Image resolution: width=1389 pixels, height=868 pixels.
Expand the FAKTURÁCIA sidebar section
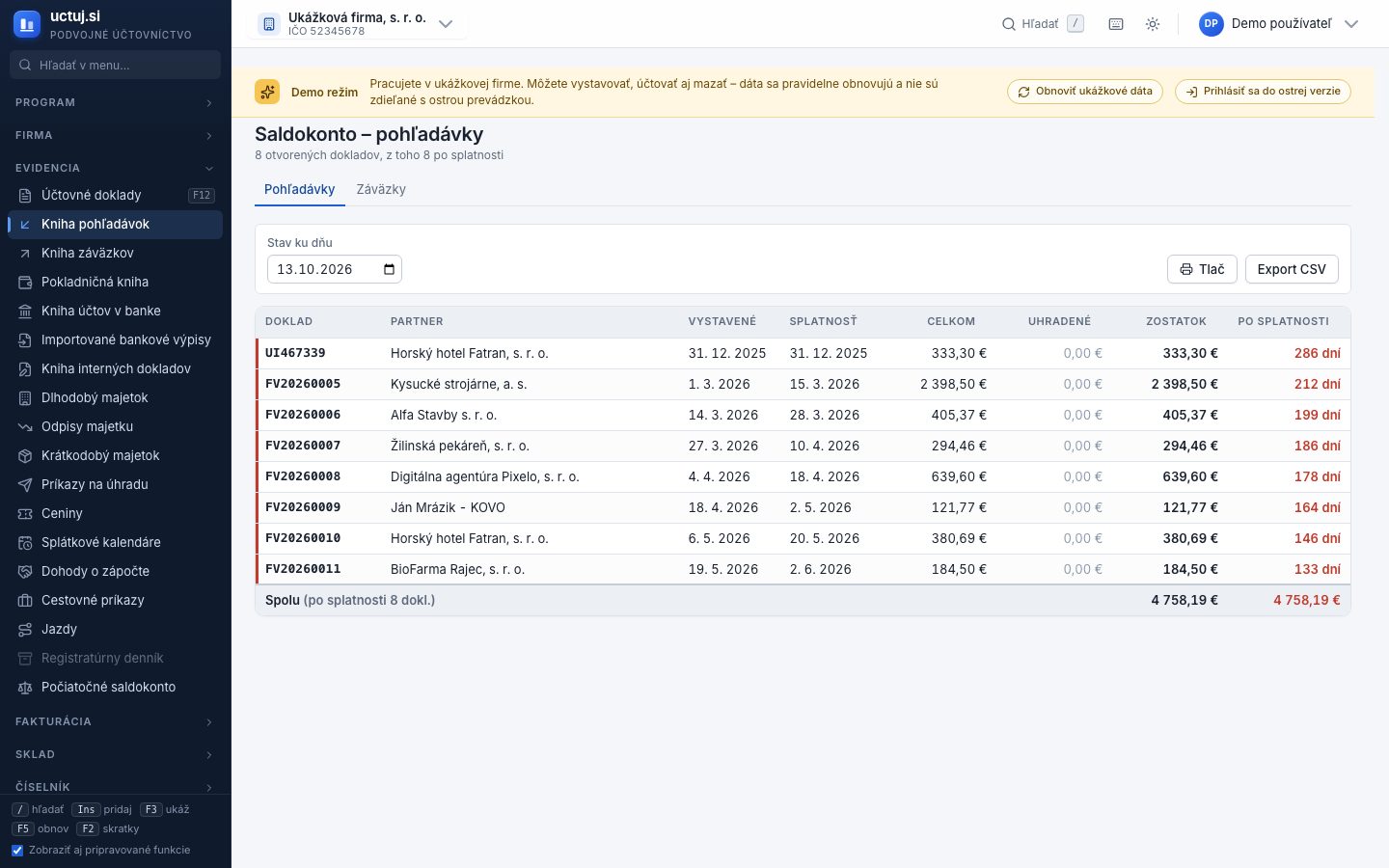pos(115,721)
